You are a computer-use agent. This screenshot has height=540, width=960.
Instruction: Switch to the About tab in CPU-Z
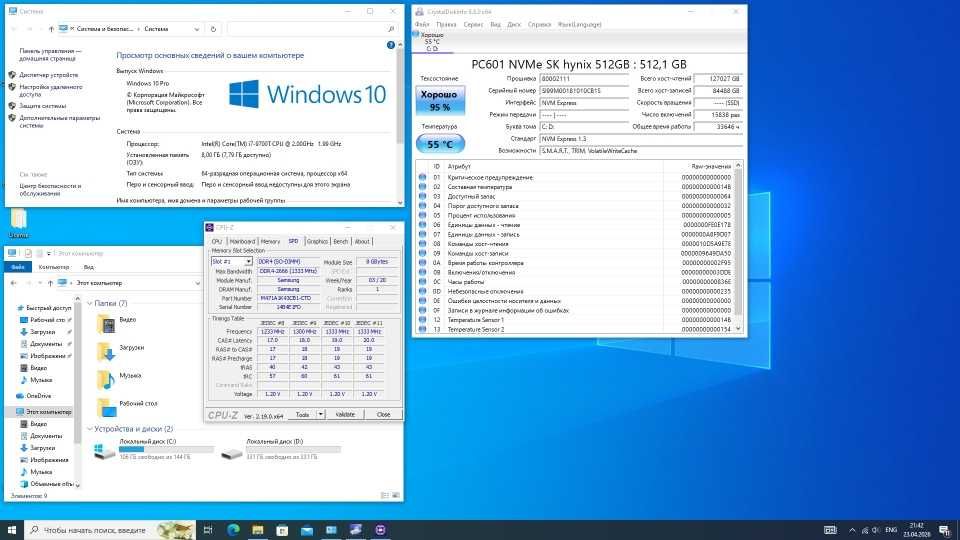[362, 241]
